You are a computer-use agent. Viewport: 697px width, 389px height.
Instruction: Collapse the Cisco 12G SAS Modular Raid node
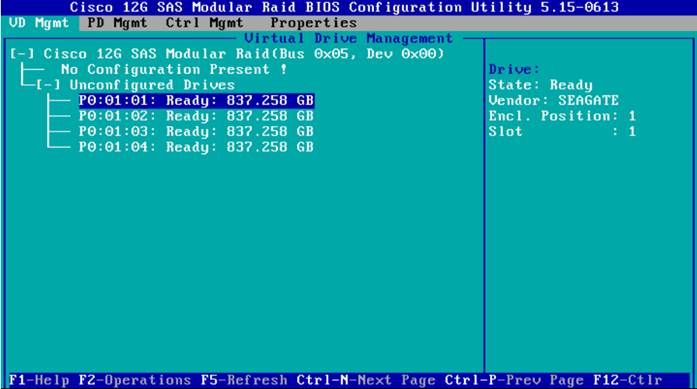[x=22, y=54]
